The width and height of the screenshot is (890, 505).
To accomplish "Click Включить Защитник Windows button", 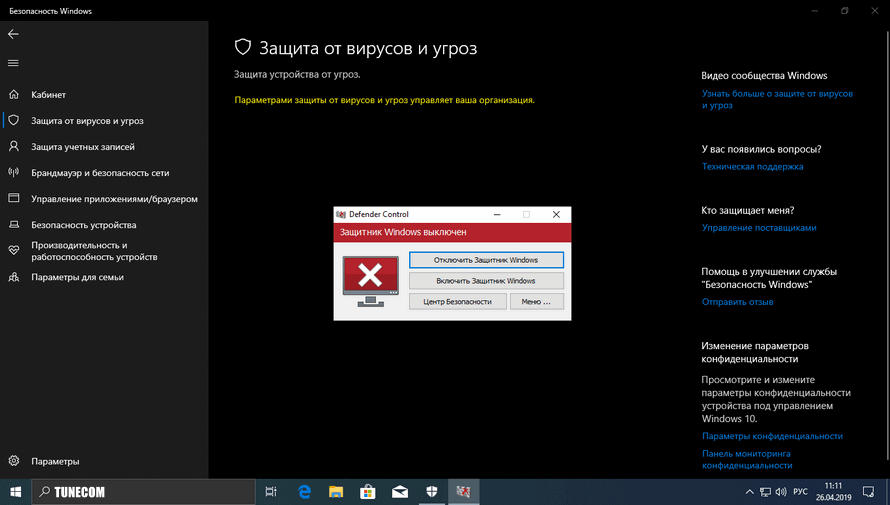I will pos(486,281).
